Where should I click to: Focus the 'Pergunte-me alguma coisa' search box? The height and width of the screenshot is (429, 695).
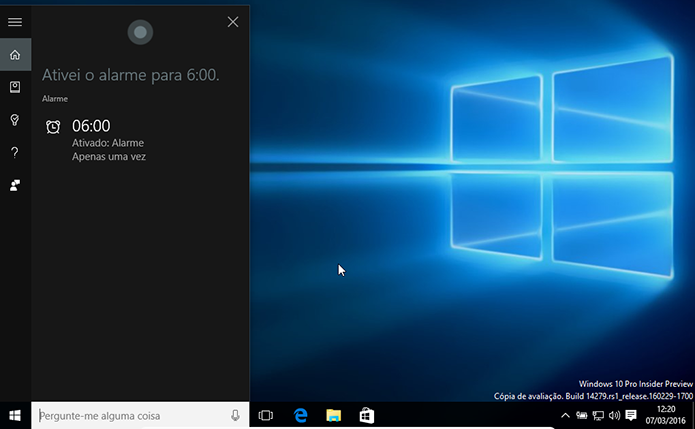pyautogui.click(x=140, y=415)
